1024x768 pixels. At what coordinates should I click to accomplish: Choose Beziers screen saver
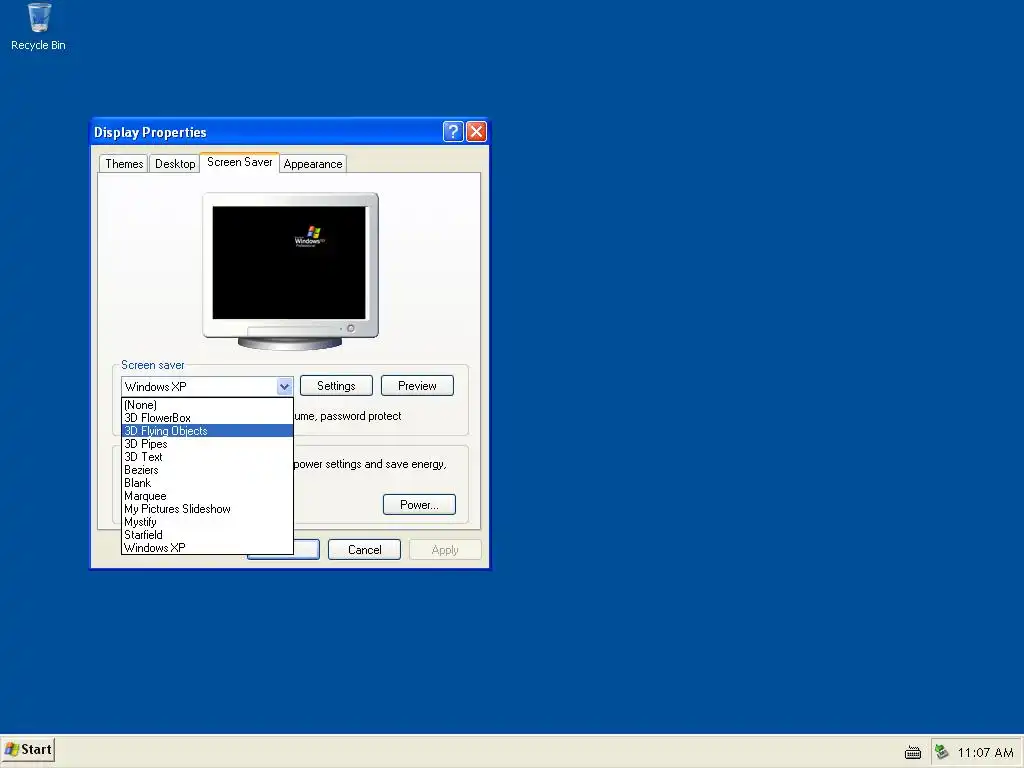tap(207, 470)
